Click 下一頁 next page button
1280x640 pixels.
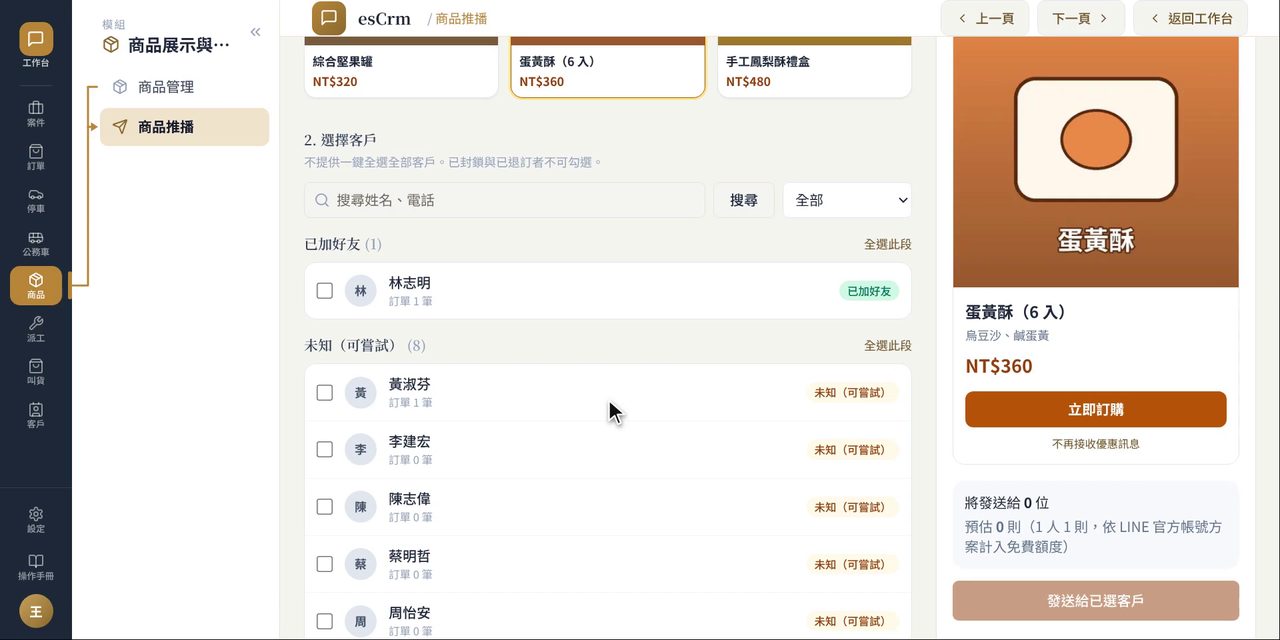tap(1080, 18)
